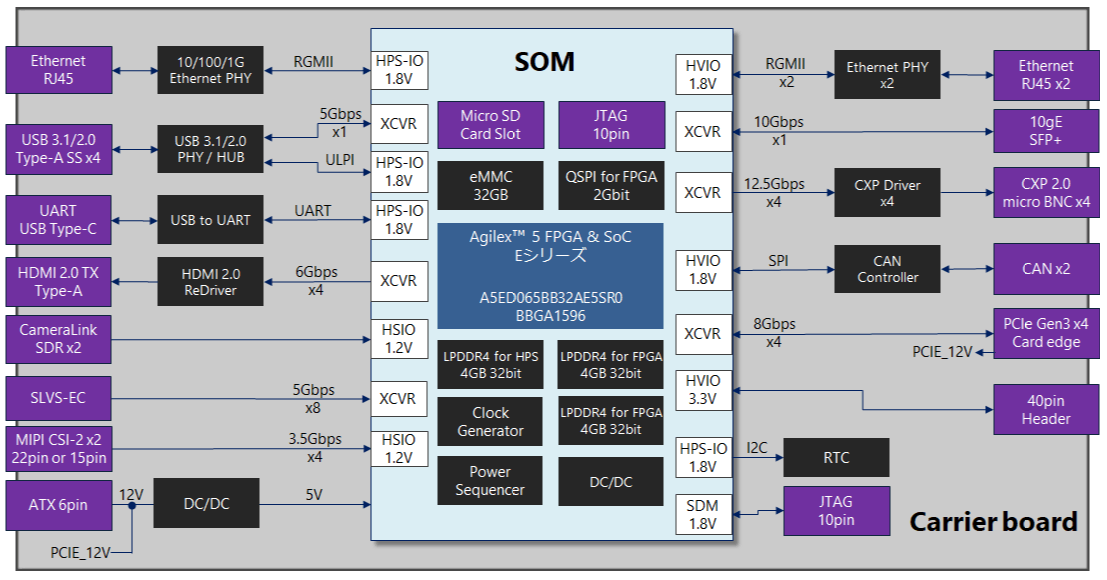This screenshot has height=580, width=1107.
Task: Select the CXP Driver x4 block
Action: 887,193
